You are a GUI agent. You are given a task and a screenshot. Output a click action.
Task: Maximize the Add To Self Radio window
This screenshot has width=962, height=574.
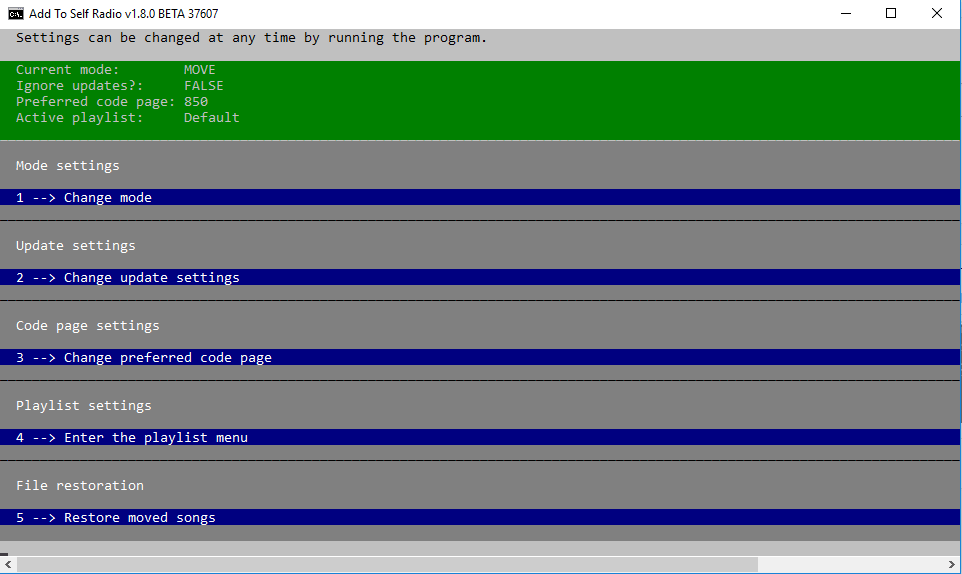point(891,14)
